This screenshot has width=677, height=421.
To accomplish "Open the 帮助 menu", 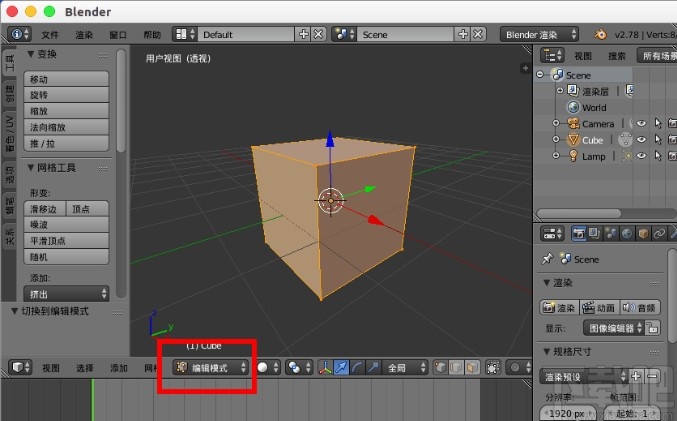I will point(152,35).
